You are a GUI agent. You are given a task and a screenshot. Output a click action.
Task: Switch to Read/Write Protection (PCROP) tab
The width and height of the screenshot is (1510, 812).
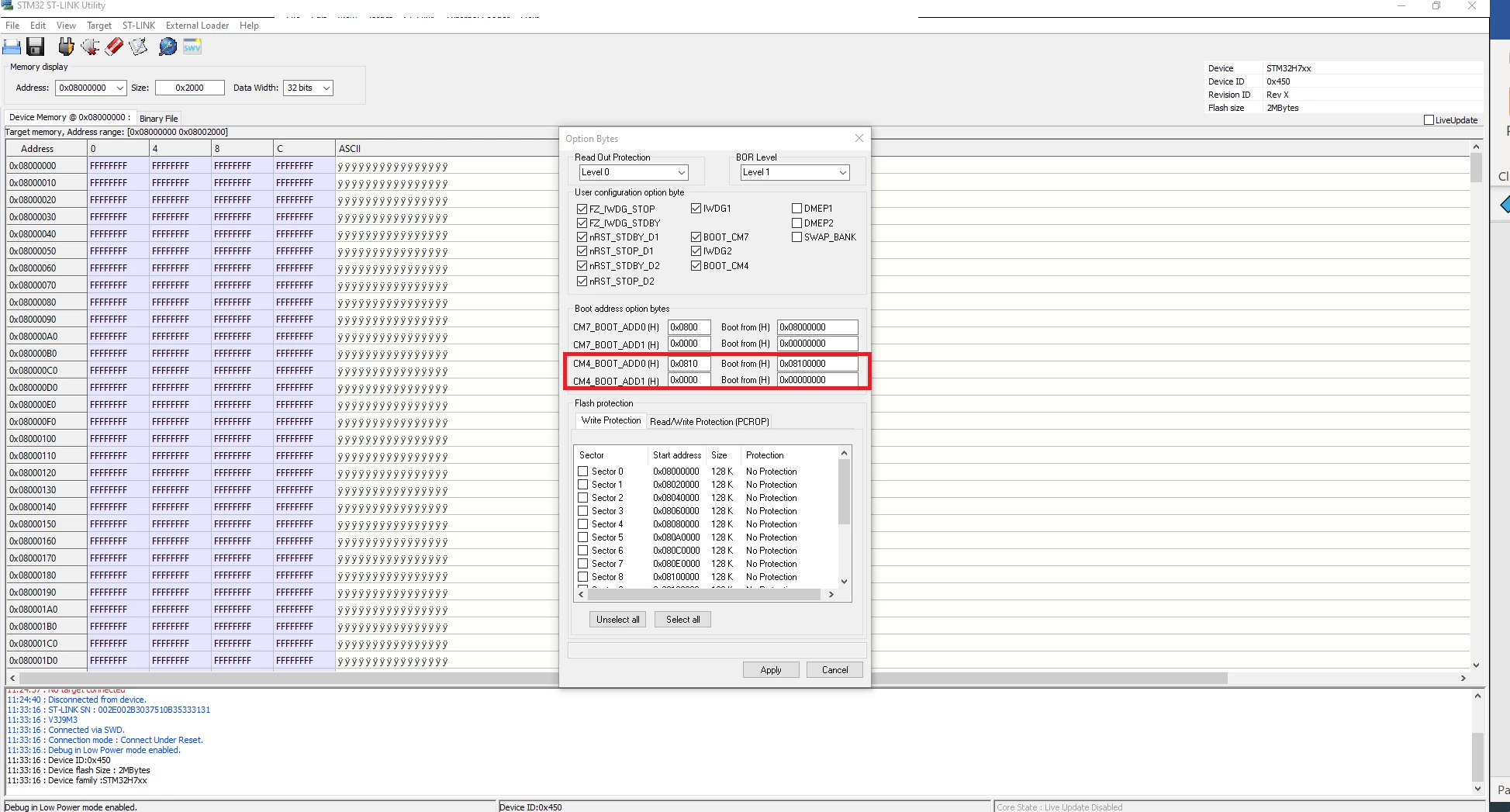tap(710, 422)
